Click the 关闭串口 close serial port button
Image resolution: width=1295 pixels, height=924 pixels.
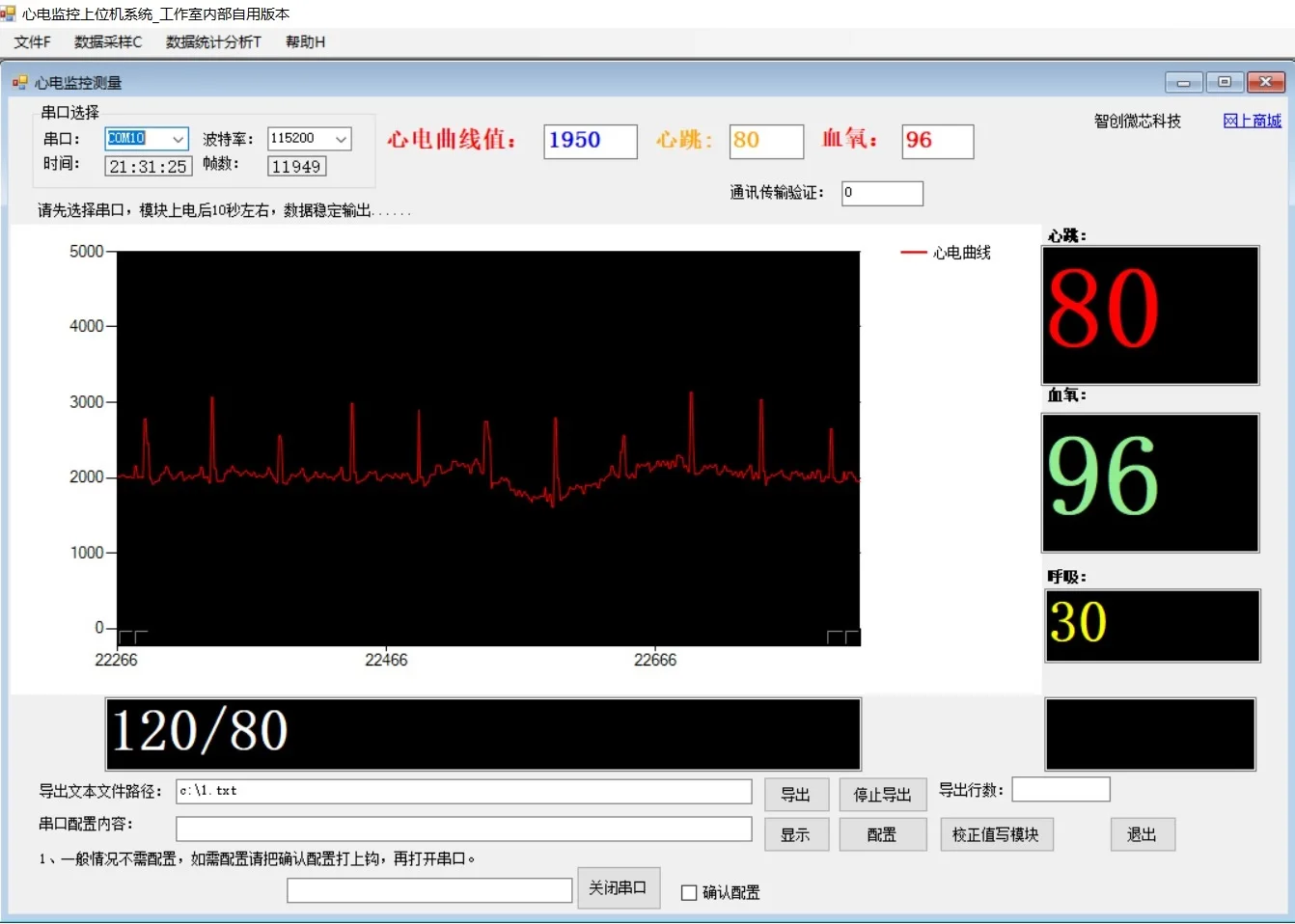(619, 887)
